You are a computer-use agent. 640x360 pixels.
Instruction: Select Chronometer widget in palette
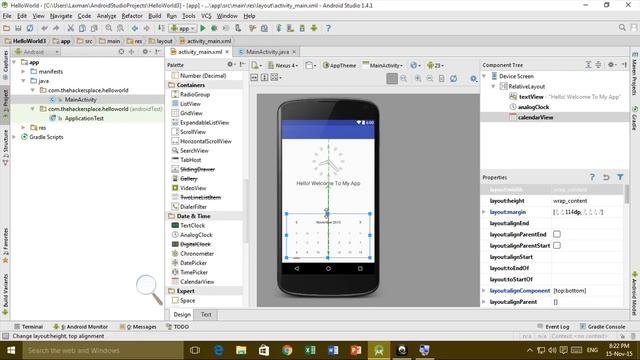click(197, 253)
